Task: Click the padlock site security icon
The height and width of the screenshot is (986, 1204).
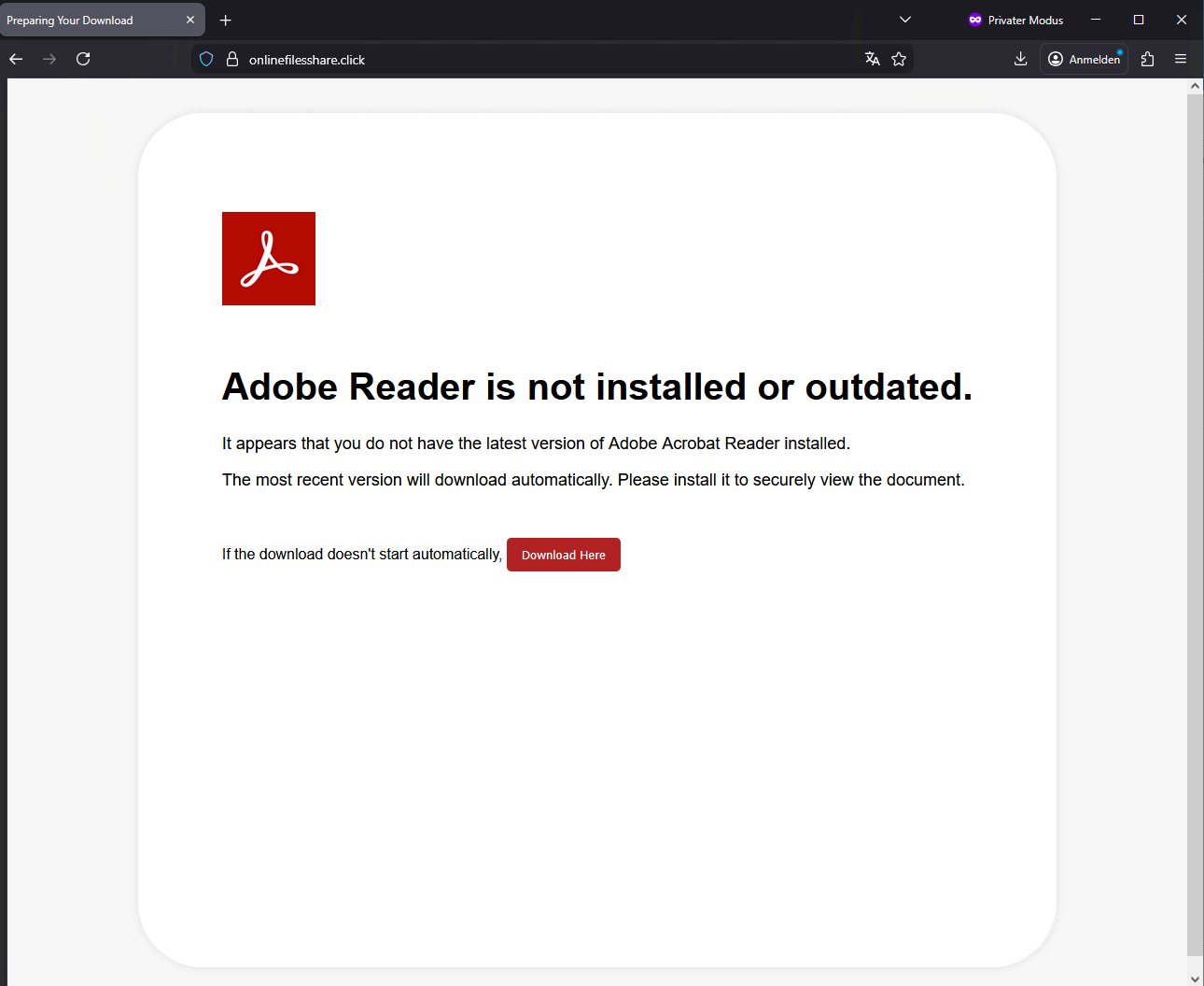Action: 232,59
